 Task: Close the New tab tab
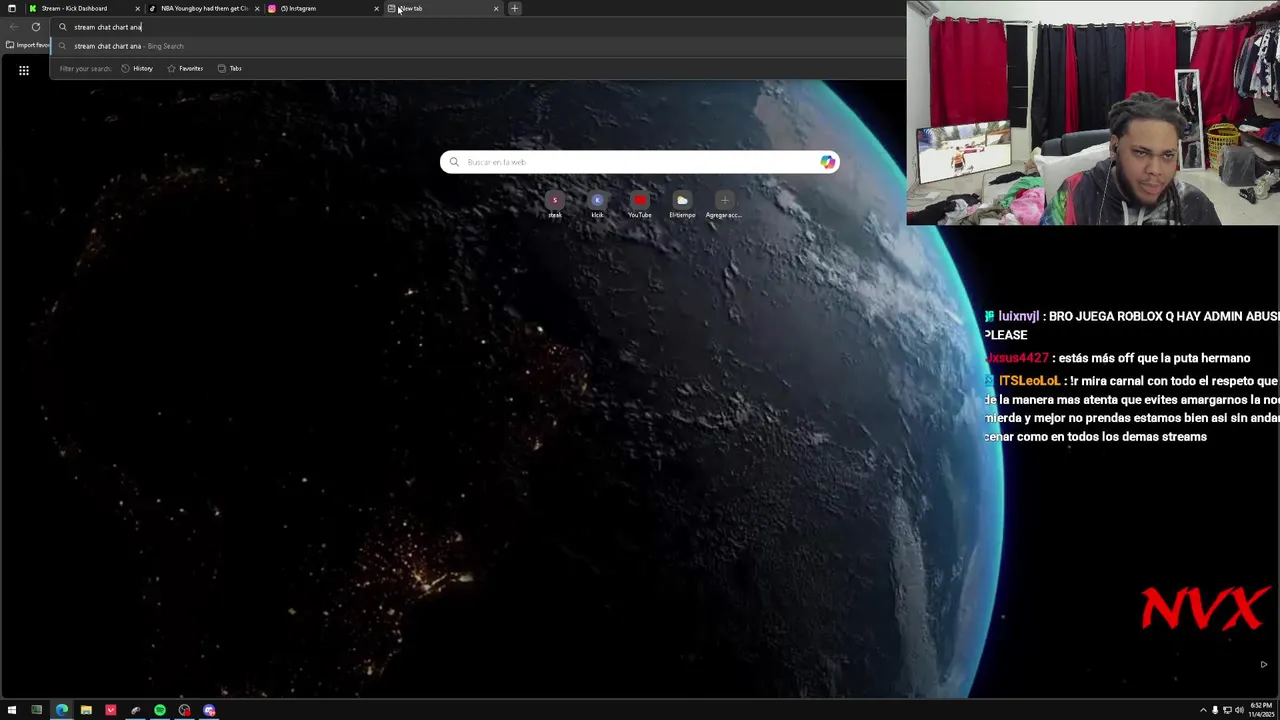point(496,8)
